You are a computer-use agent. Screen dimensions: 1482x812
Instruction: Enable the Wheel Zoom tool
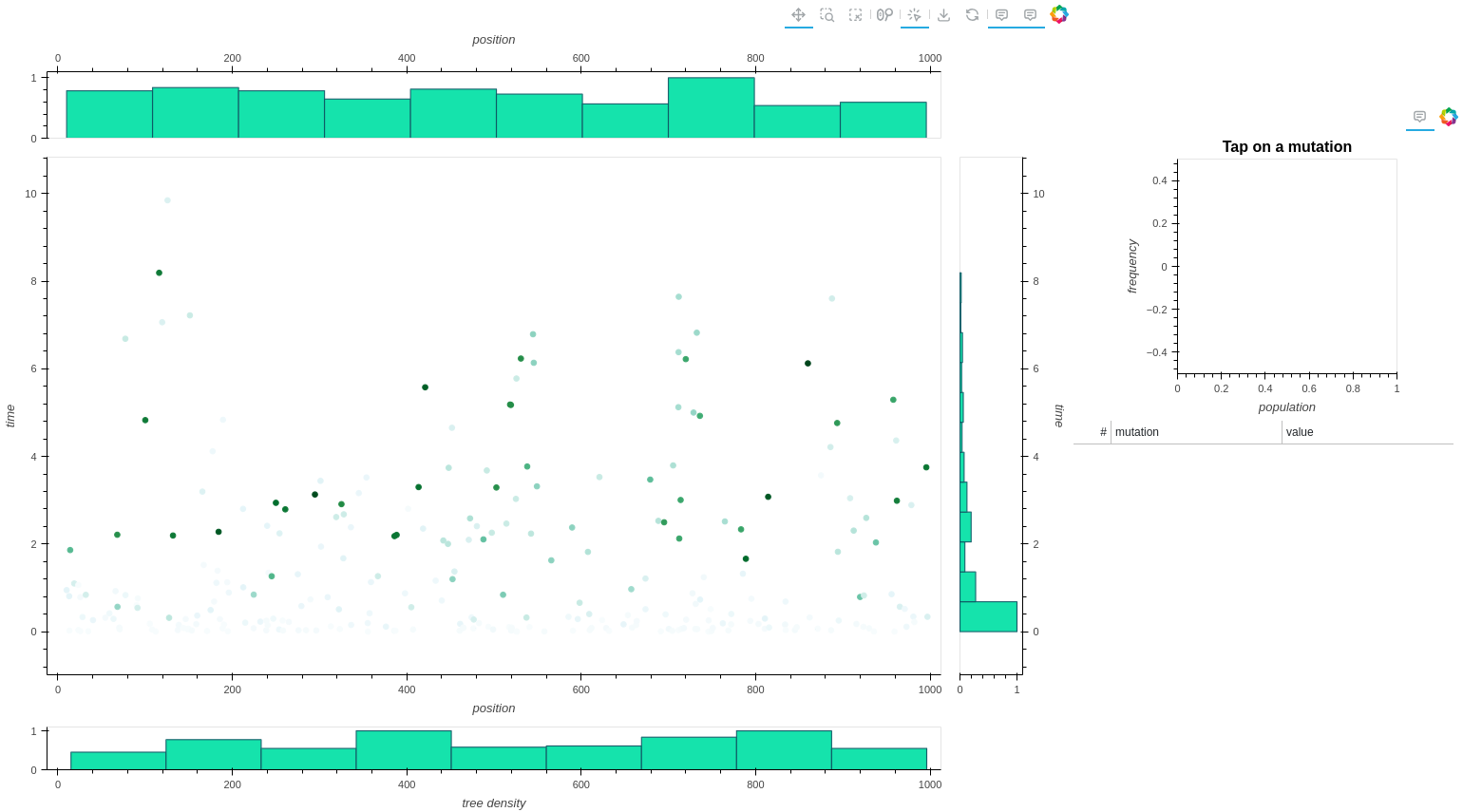click(x=884, y=14)
